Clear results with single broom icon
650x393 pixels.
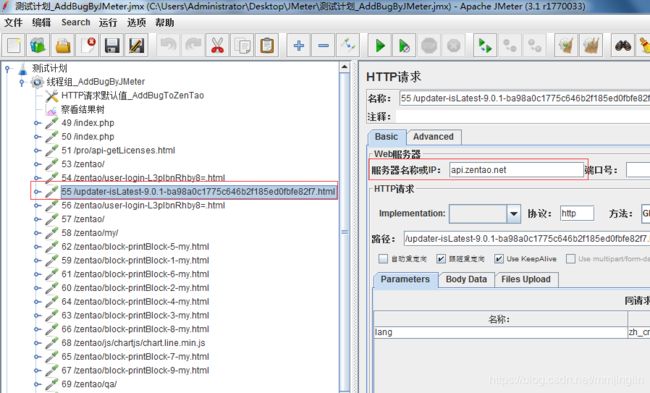pos(566,45)
